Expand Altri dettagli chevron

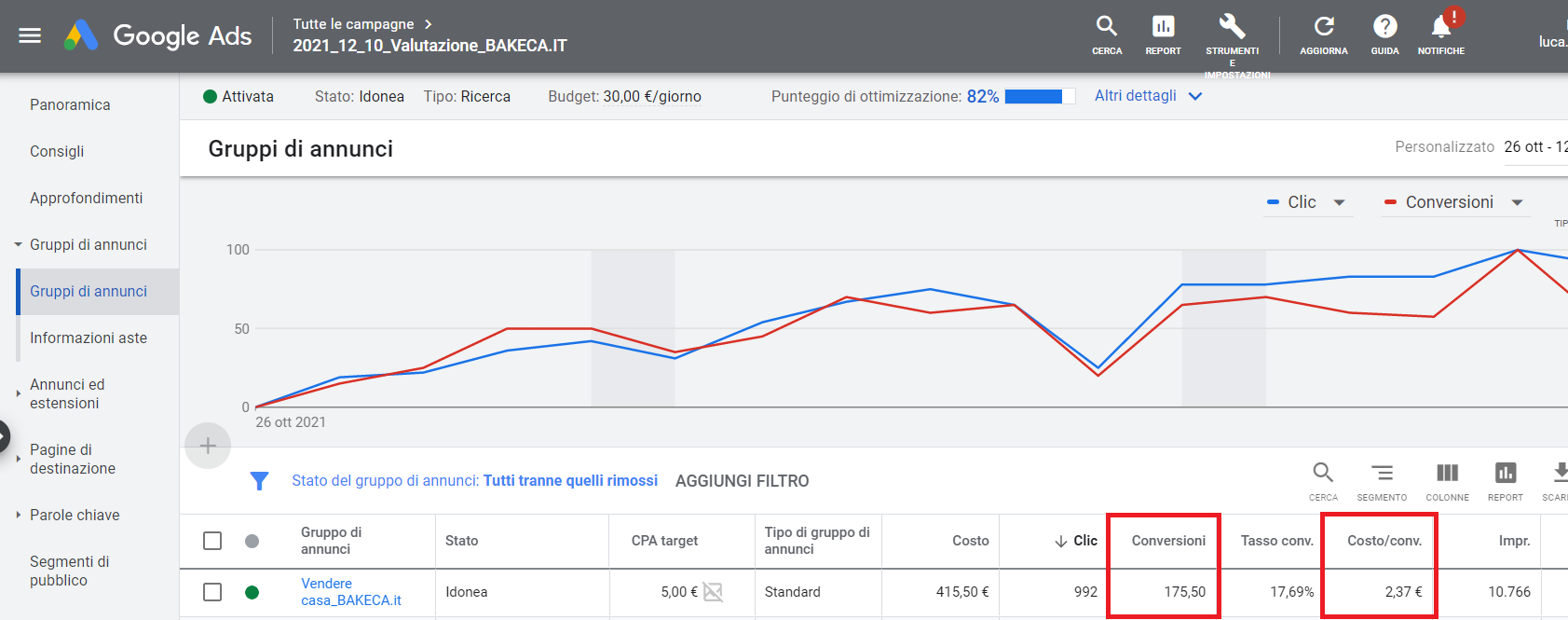coord(1195,96)
